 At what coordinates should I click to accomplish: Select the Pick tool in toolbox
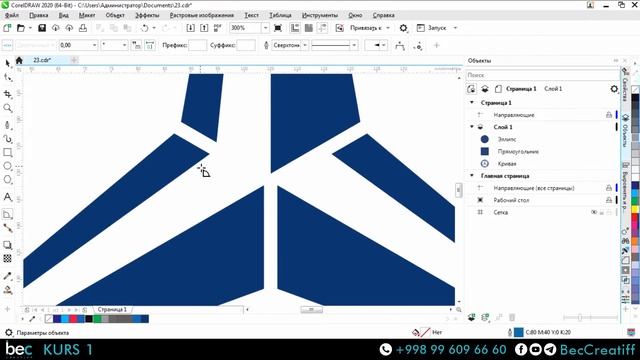tap(7, 63)
